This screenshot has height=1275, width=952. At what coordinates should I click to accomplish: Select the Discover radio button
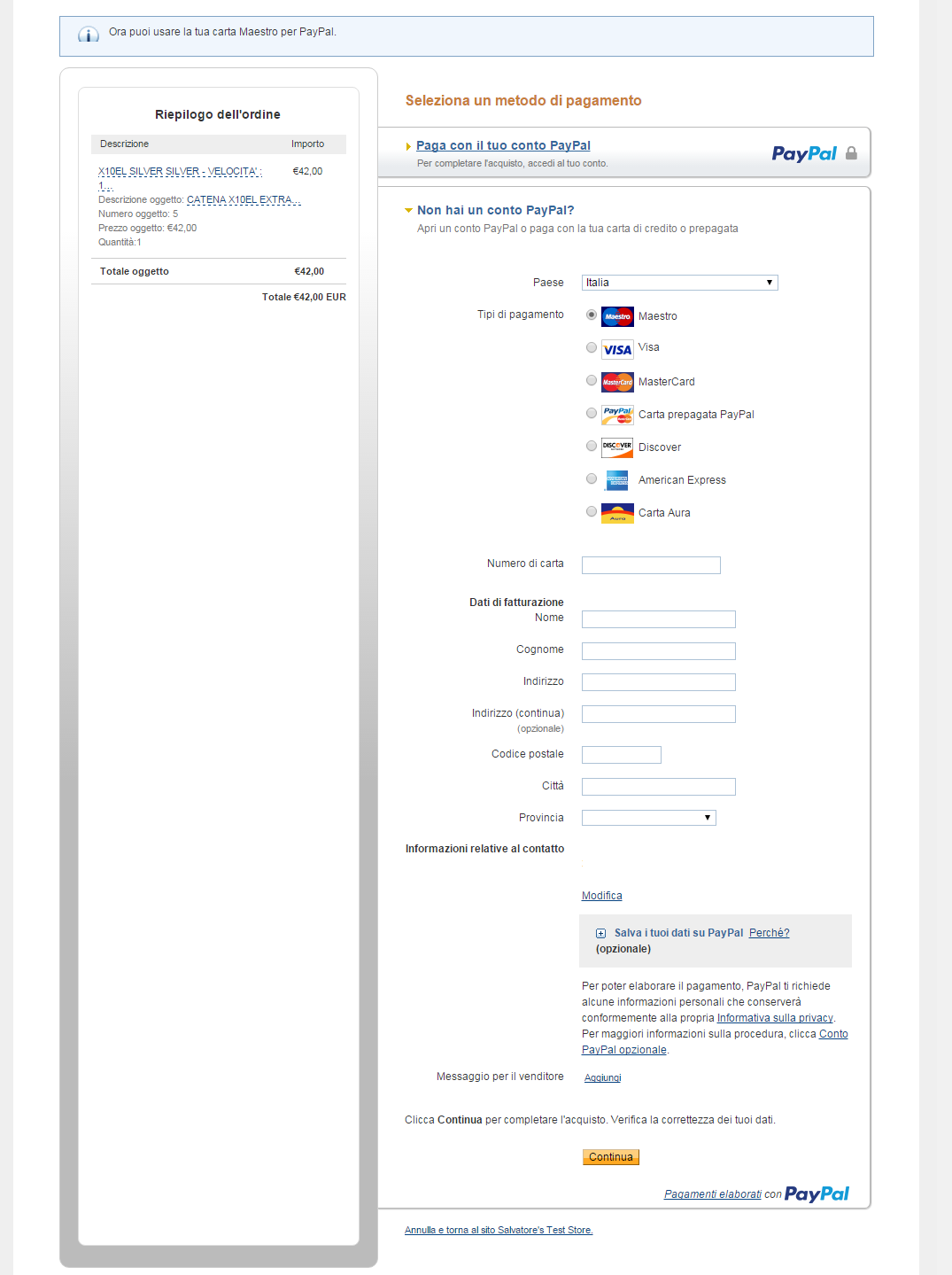592,446
